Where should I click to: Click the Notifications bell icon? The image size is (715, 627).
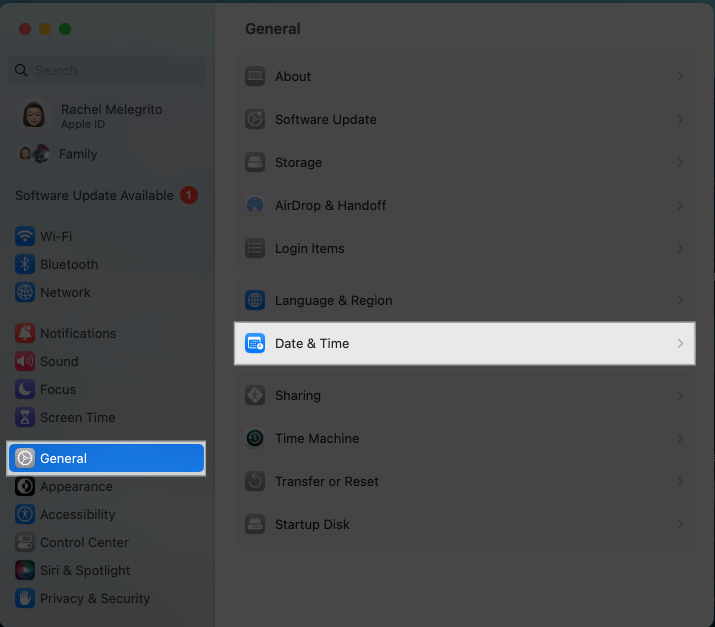click(25, 333)
